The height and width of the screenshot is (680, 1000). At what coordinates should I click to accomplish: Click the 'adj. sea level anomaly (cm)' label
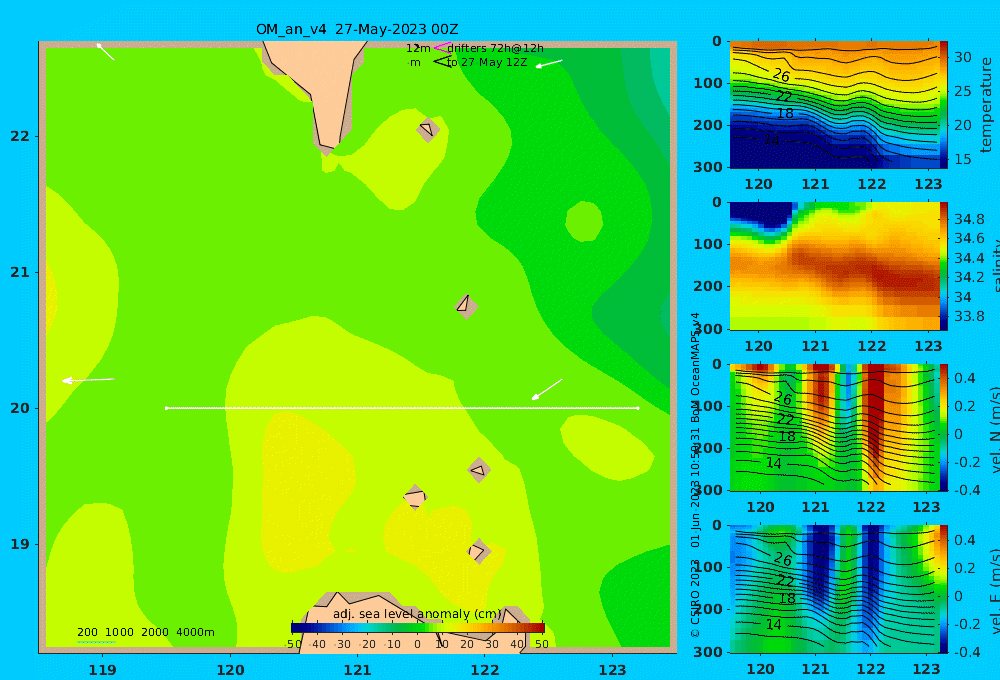417,614
